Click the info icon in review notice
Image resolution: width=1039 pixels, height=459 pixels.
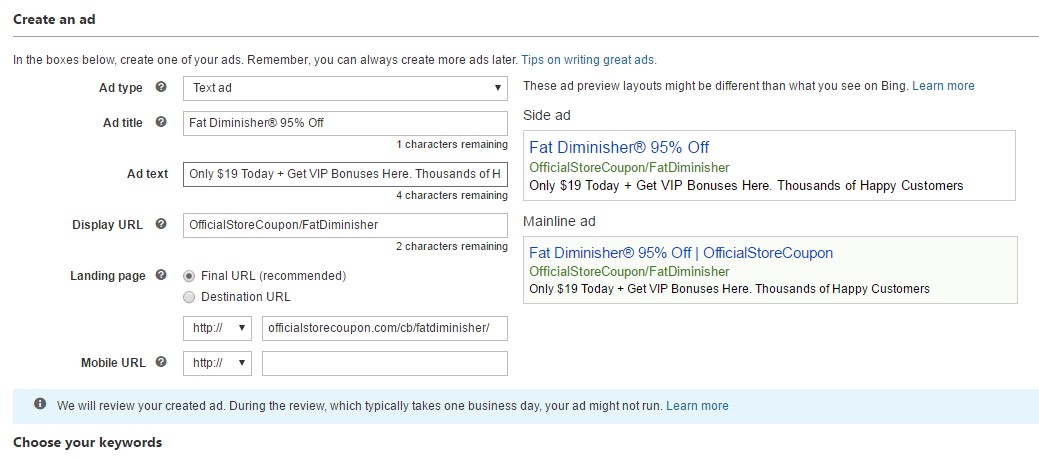tap(40, 404)
